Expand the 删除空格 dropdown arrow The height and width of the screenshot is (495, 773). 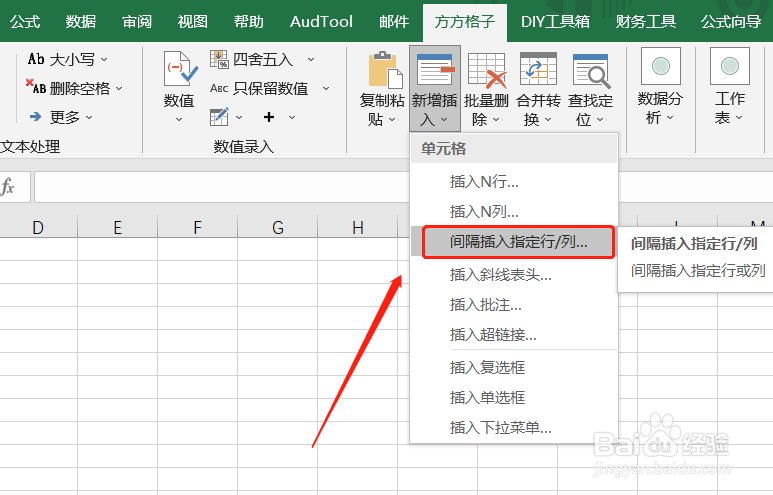click(119, 89)
